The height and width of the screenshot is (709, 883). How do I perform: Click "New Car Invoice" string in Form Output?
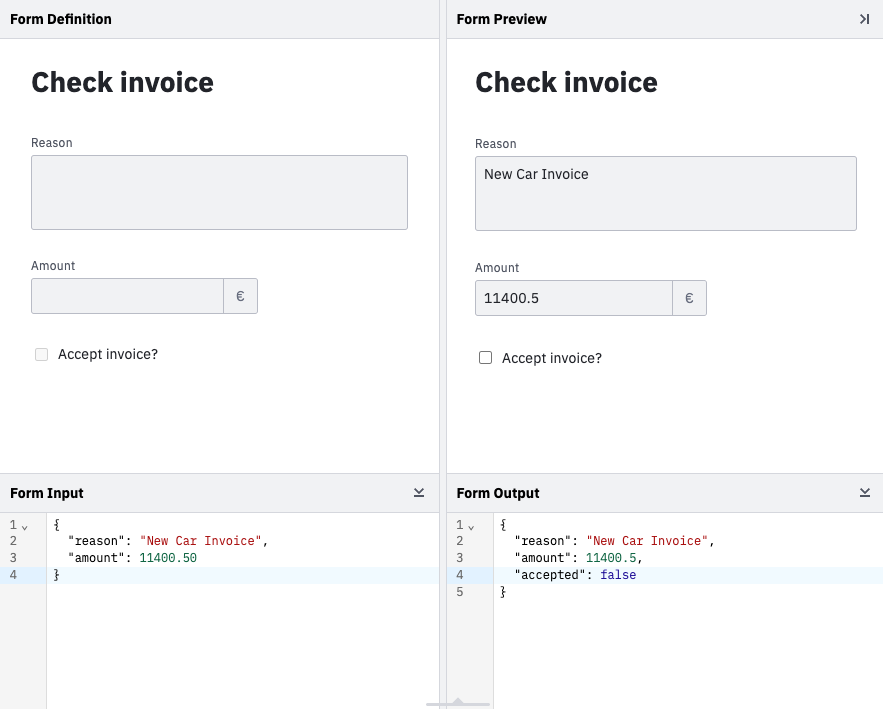coord(647,541)
